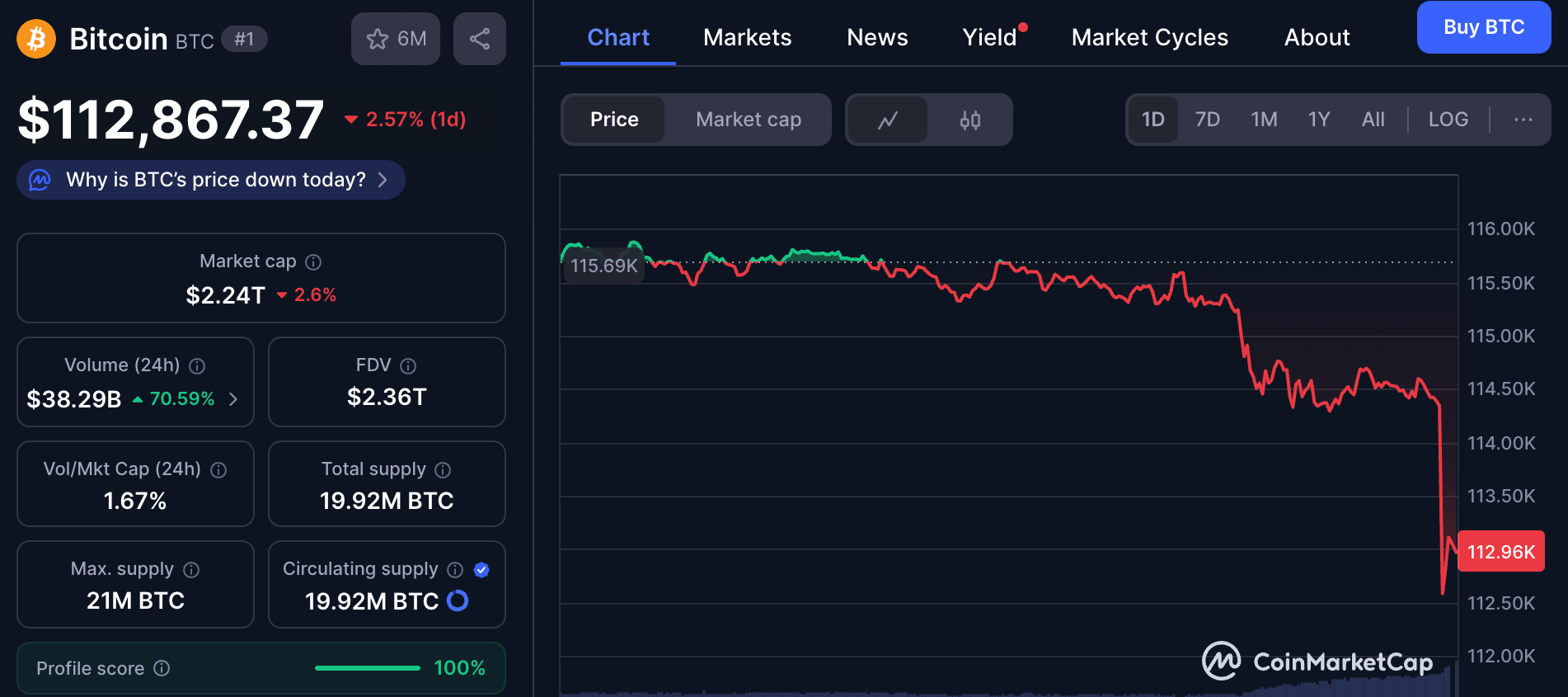The height and width of the screenshot is (697, 1568).
Task: Click the share icon button
Action: click(480, 39)
